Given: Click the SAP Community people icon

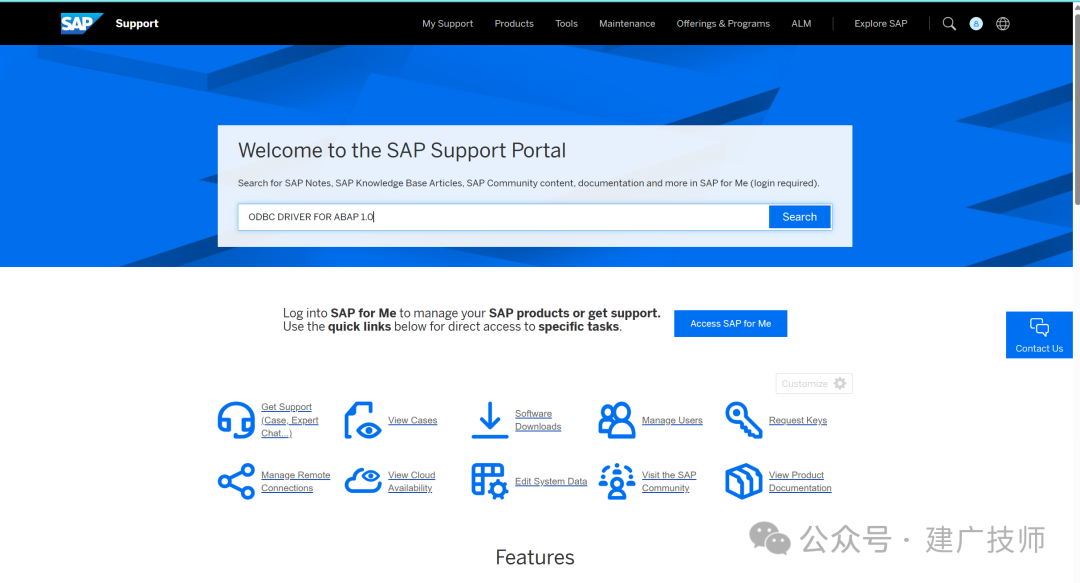Looking at the screenshot, I should 616,481.
